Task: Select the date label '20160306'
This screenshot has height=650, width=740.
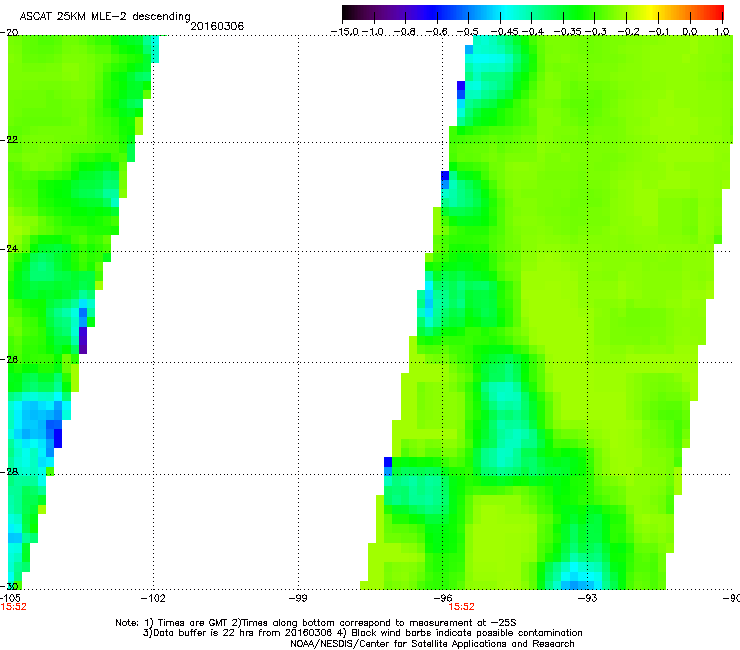Action: [217, 26]
